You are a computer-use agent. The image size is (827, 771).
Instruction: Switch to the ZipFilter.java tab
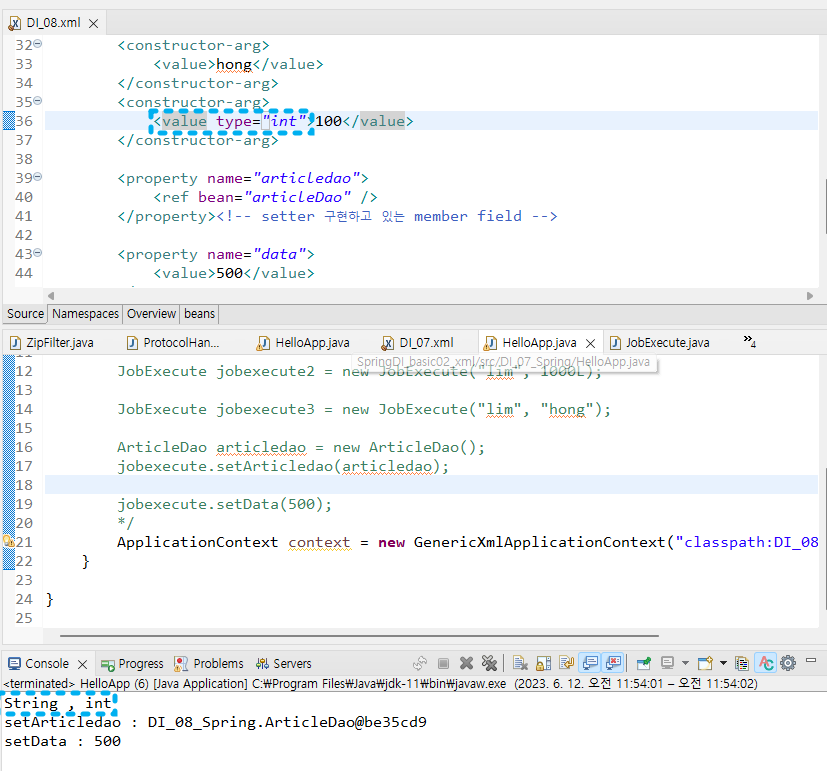coord(60,343)
